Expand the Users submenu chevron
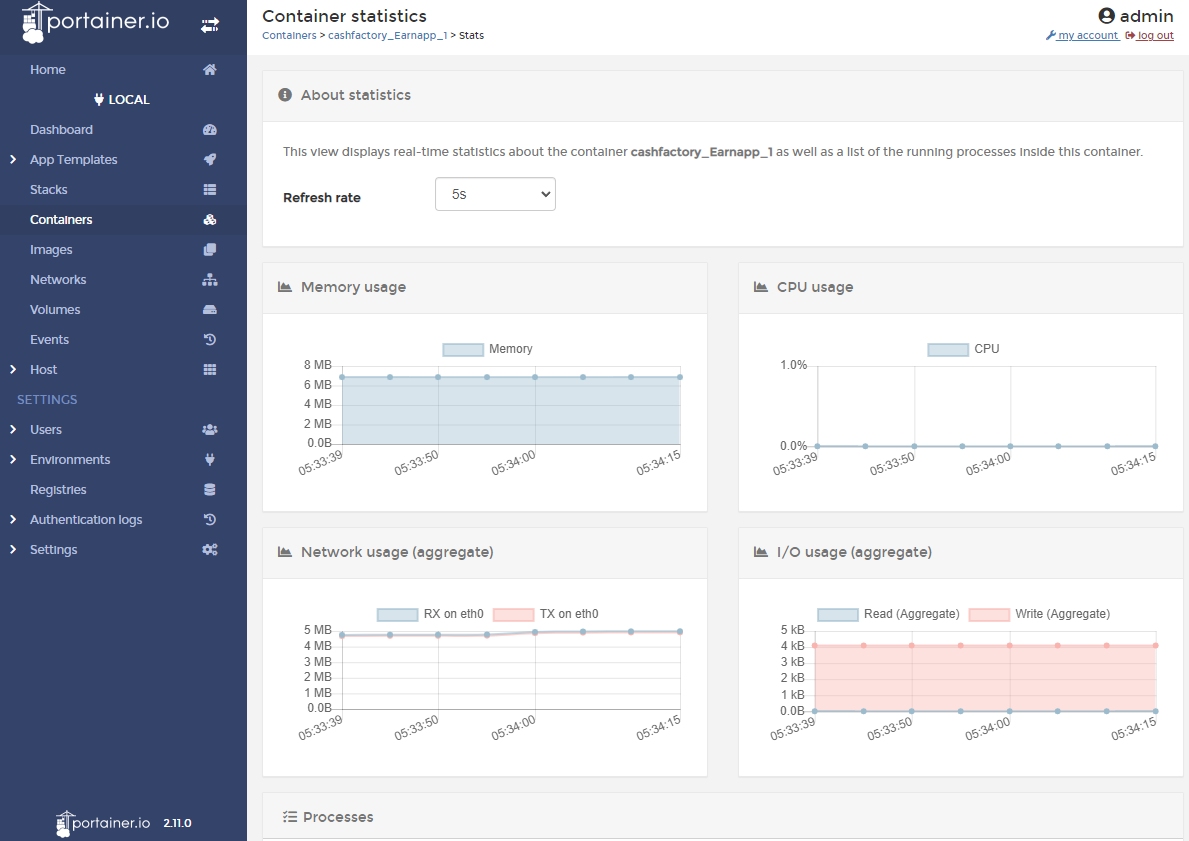The height and width of the screenshot is (841, 1189). pyautogui.click(x=13, y=429)
